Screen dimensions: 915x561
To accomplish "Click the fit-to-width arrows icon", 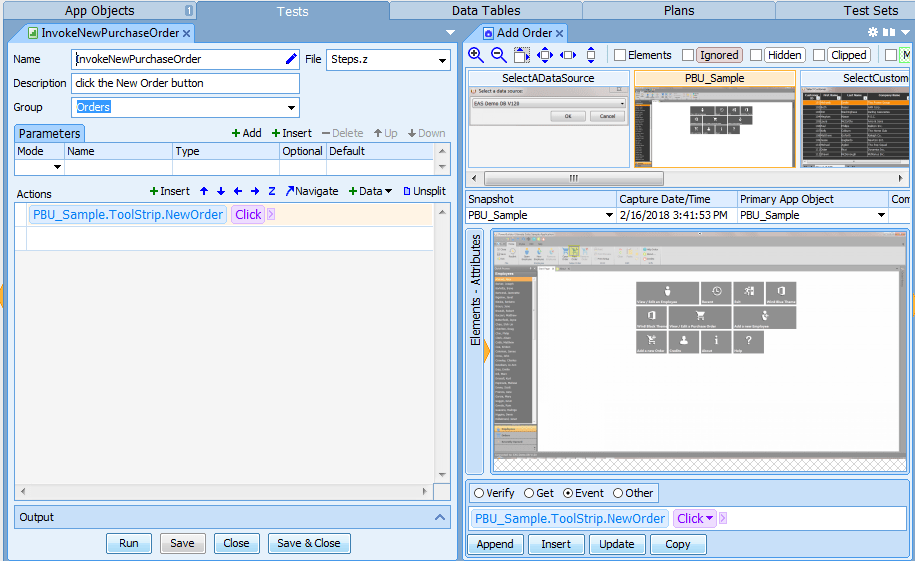I will 568,55.
